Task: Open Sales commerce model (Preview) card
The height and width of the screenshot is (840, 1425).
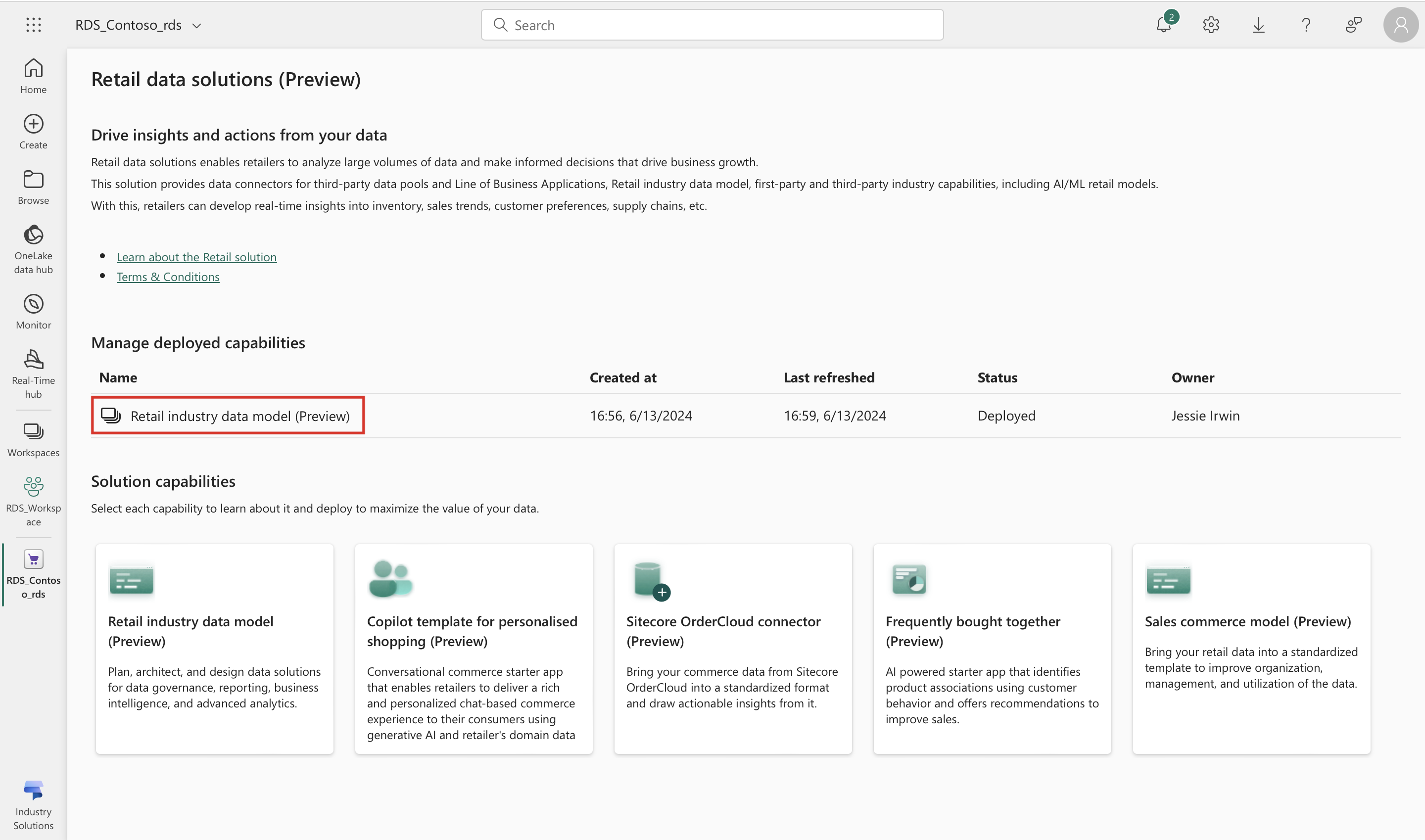Action: coord(1251,649)
